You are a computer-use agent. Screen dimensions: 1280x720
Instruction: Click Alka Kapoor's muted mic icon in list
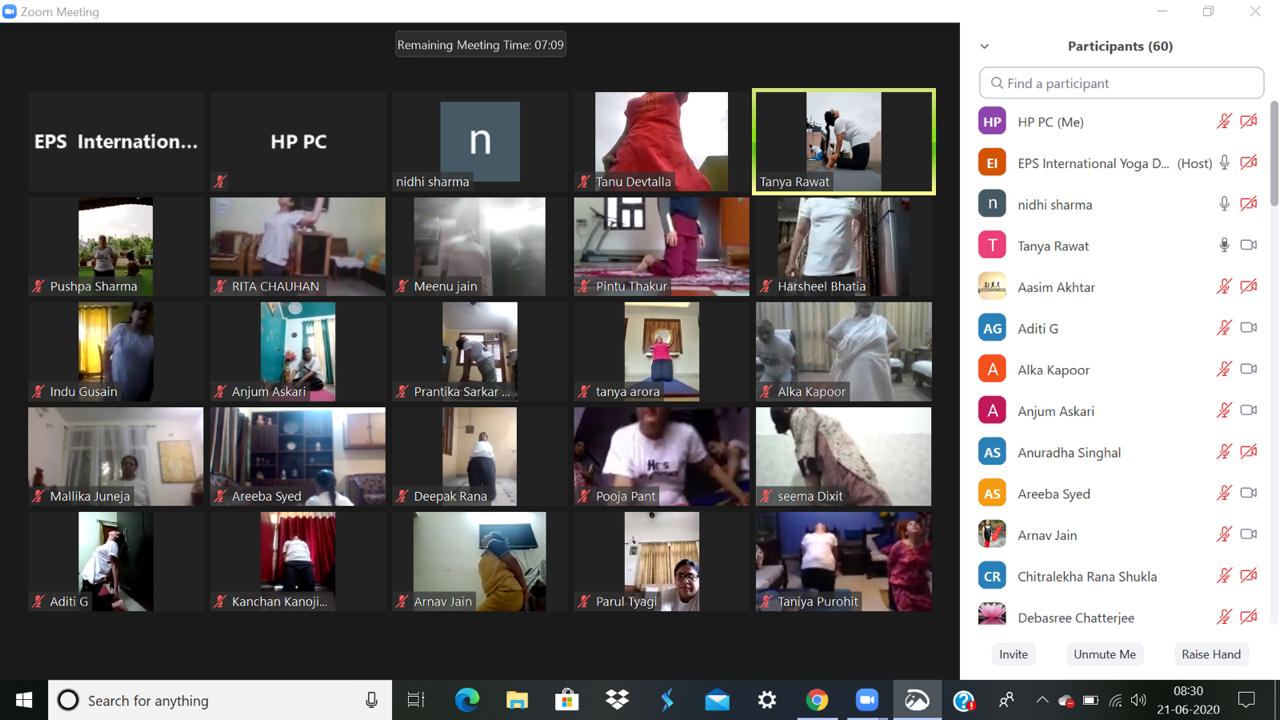tap(1224, 369)
